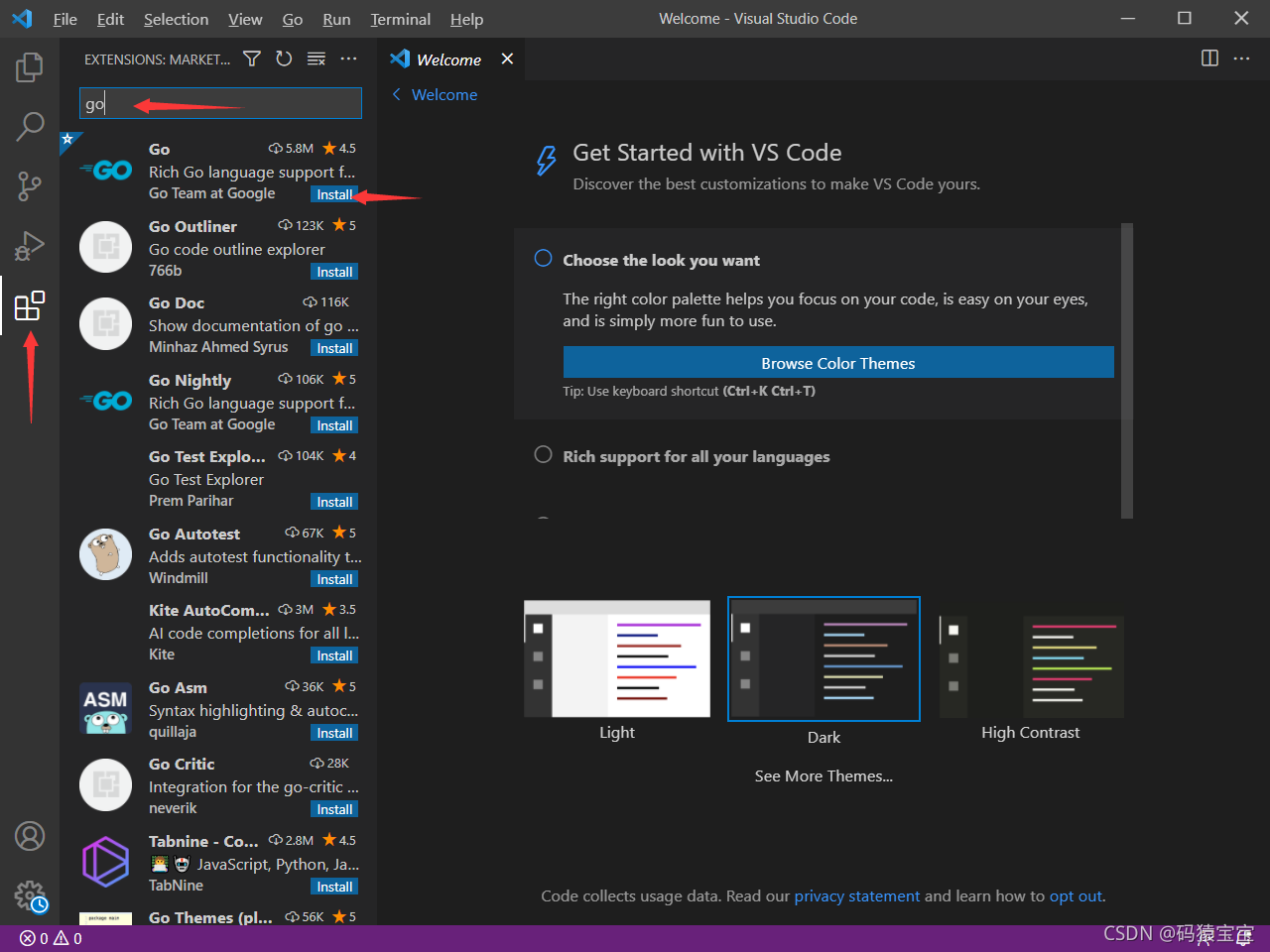Go back using the Welcome chevron link
Screen dimensions: 1270x952
point(435,94)
